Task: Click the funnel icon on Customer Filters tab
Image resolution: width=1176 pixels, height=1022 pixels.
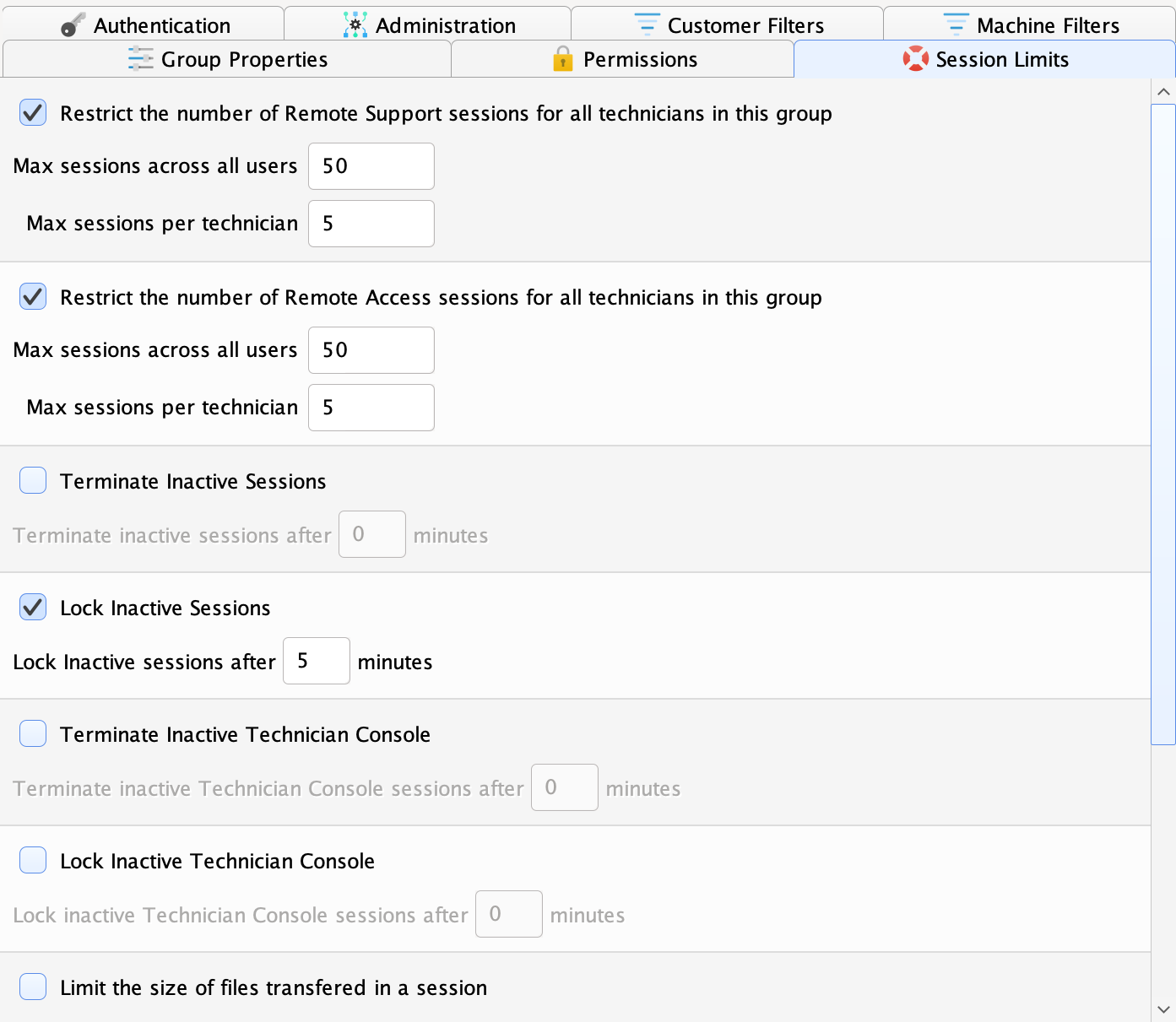Action: [x=648, y=25]
